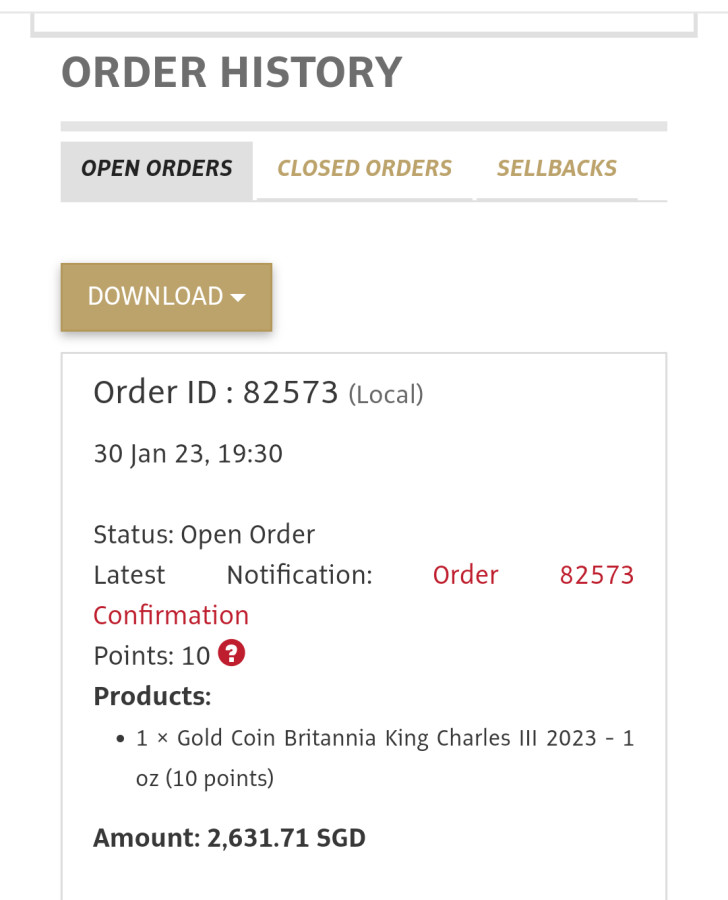Image resolution: width=728 pixels, height=900 pixels.
Task: Click the ORDER HISTORY page heading
Action: pos(232,72)
